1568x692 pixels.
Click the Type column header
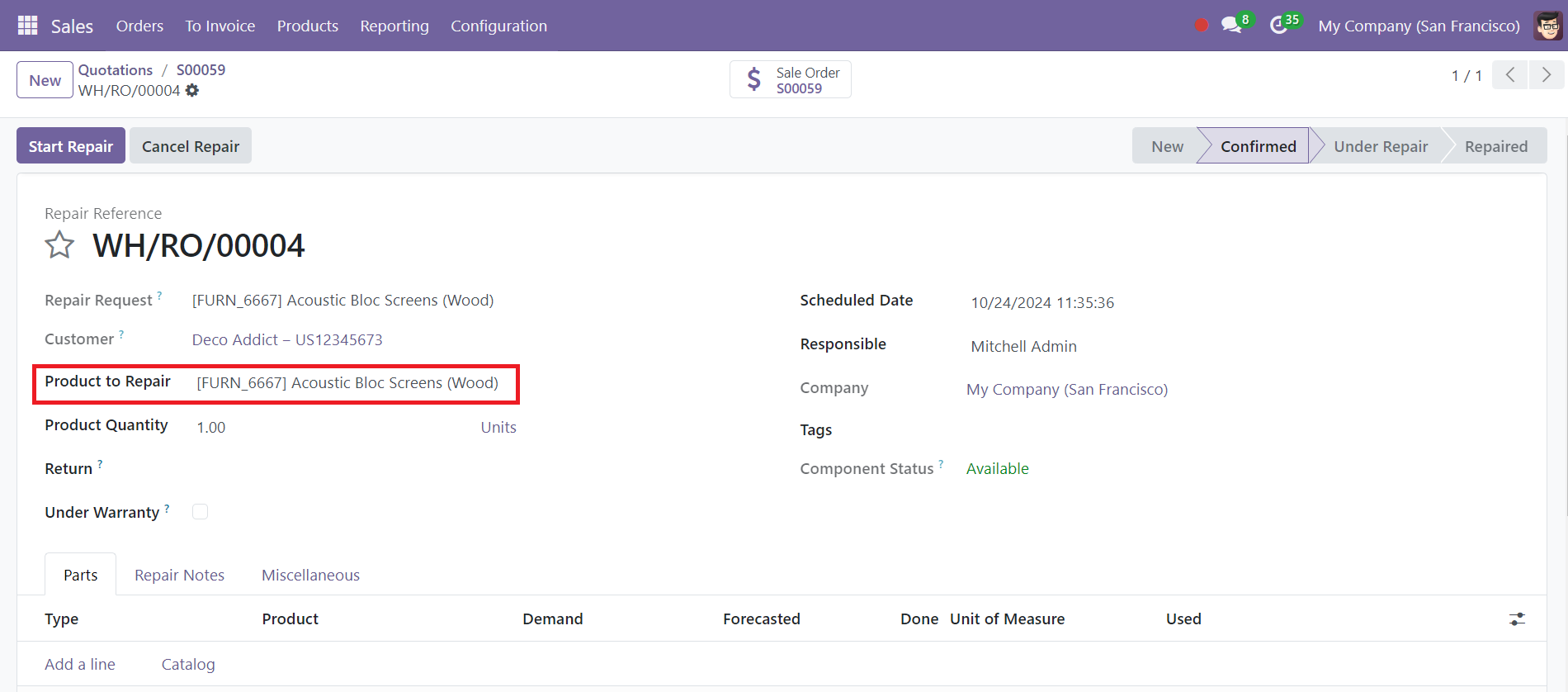click(62, 619)
